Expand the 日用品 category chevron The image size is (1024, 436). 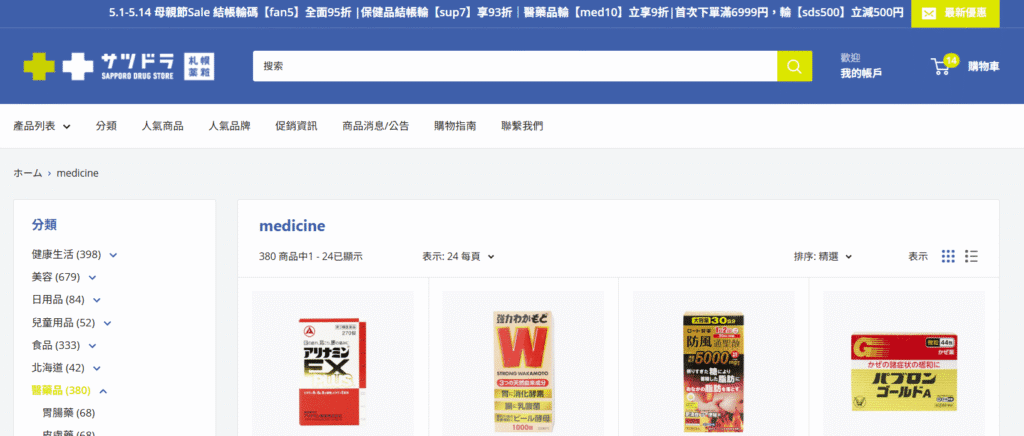click(x=97, y=300)
